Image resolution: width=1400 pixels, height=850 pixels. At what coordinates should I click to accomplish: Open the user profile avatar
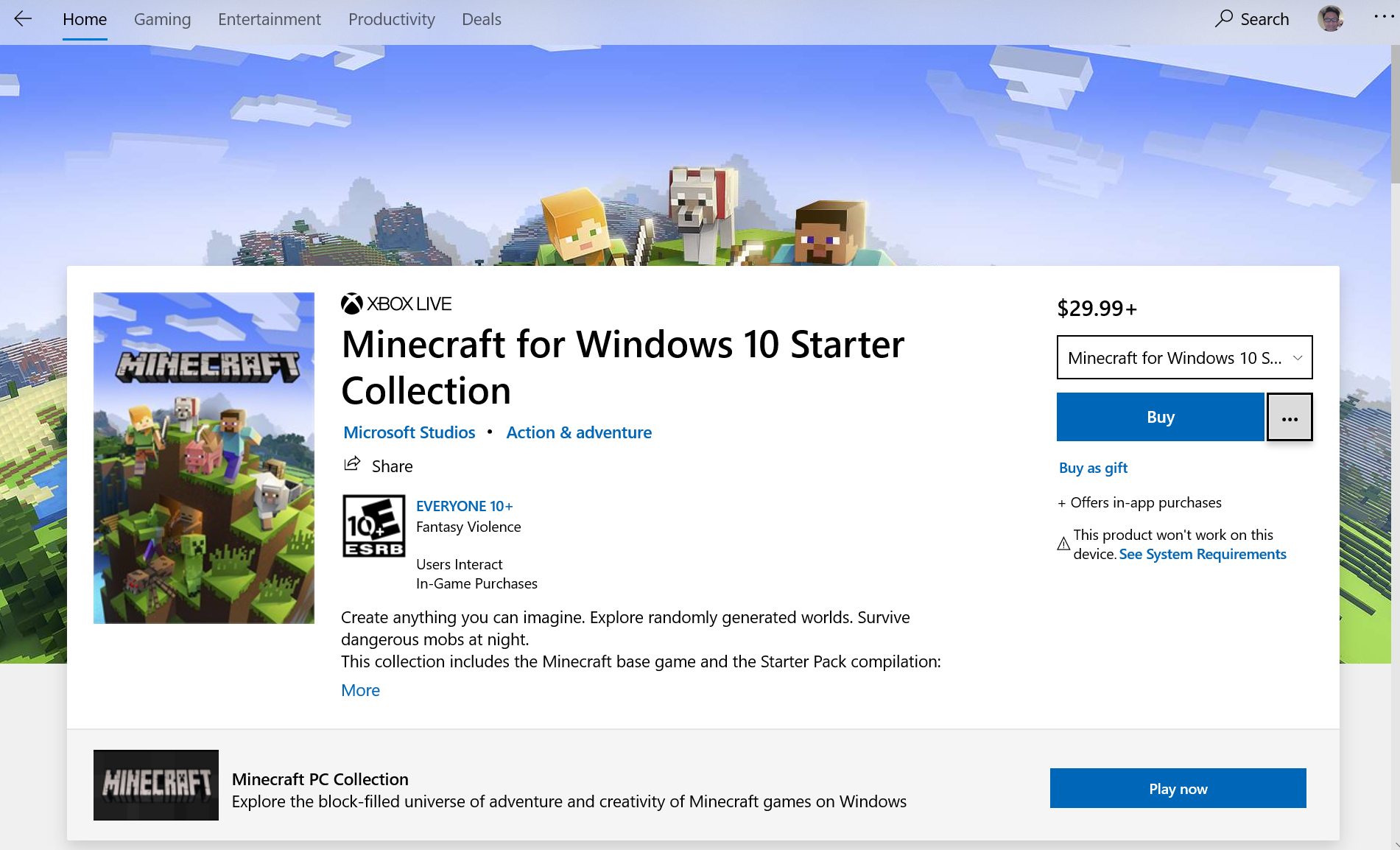coord(1330,18)
